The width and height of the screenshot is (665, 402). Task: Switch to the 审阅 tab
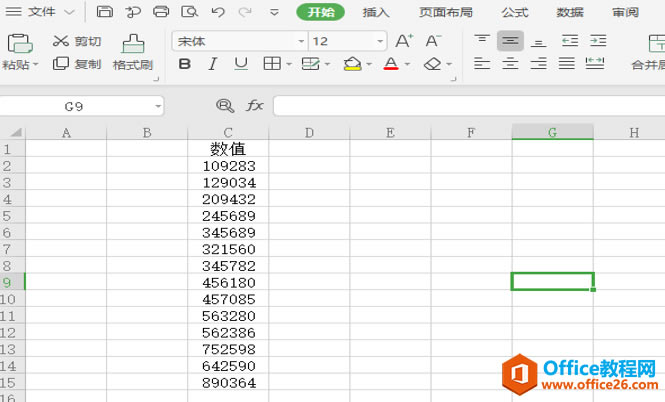pyautogui.click(x=626, y=12)
